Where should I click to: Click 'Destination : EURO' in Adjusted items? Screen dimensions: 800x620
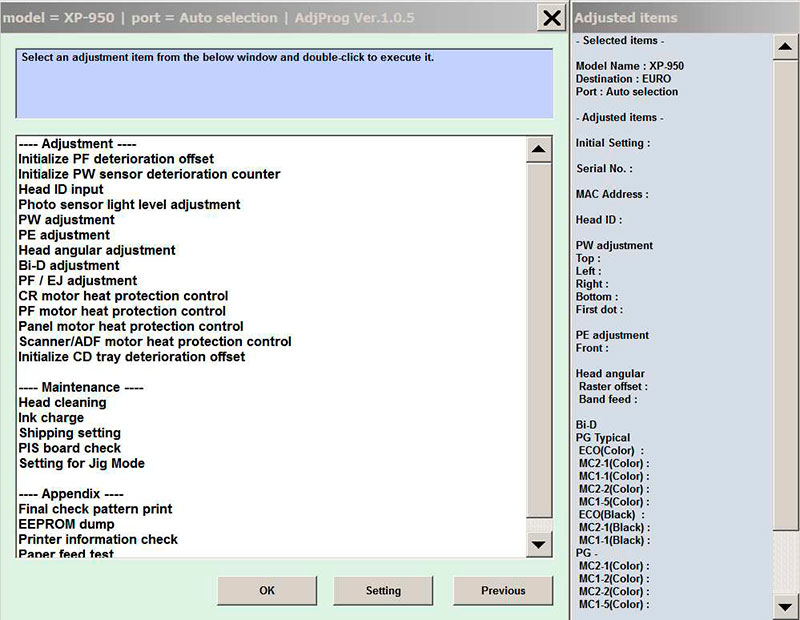pyautogui.click(x=623, y=79)
